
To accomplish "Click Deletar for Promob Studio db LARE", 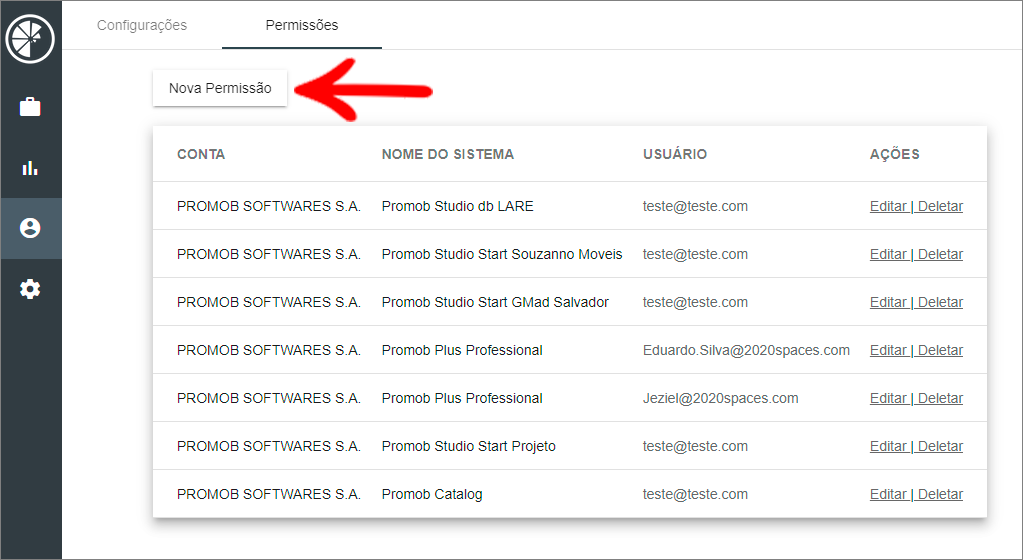I will [940, 206].
